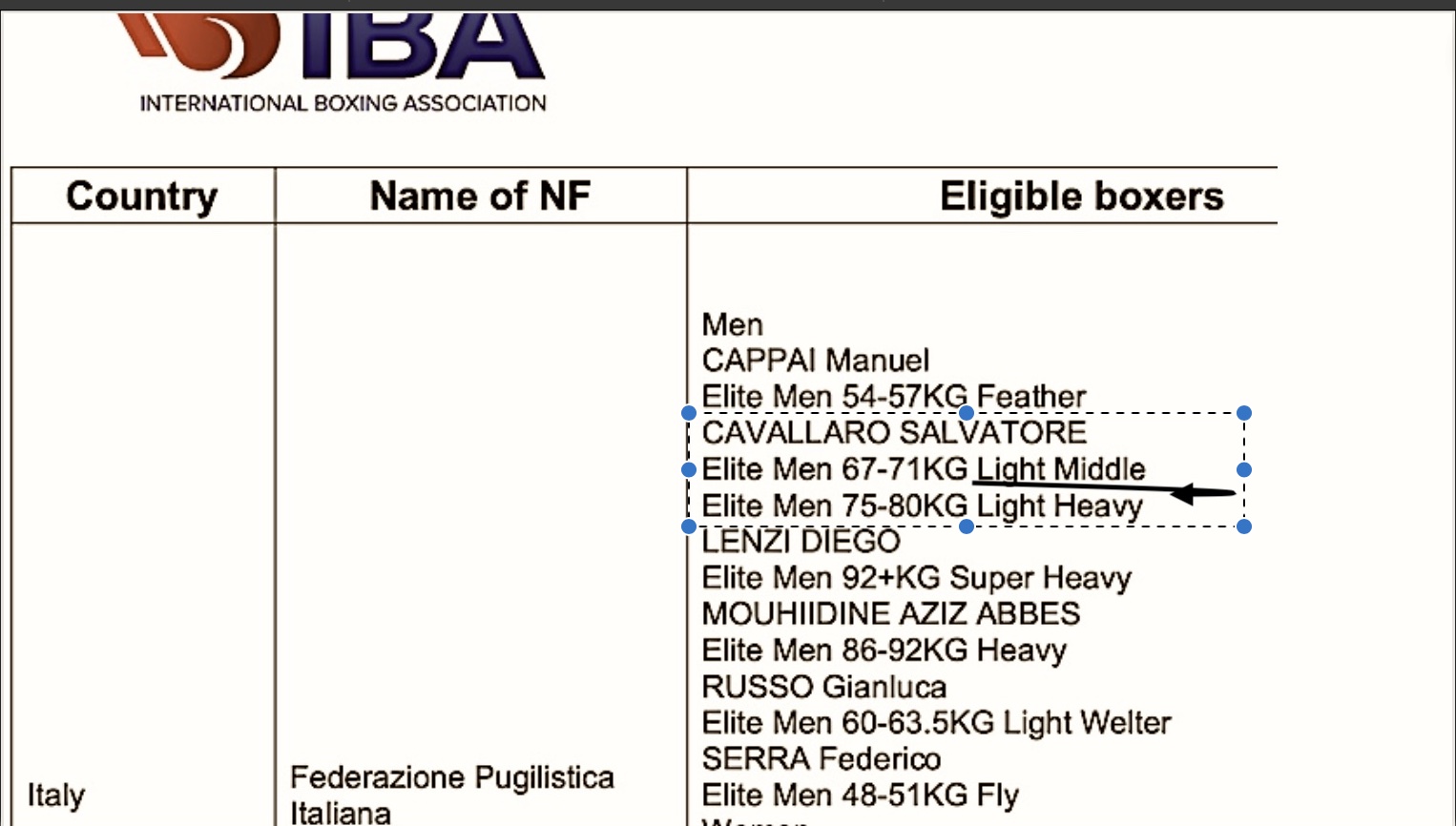This screenshot has width=1456, height=826.
Task: Click the "Eligible boxers" column header
Action: (x=1081, y=196)
